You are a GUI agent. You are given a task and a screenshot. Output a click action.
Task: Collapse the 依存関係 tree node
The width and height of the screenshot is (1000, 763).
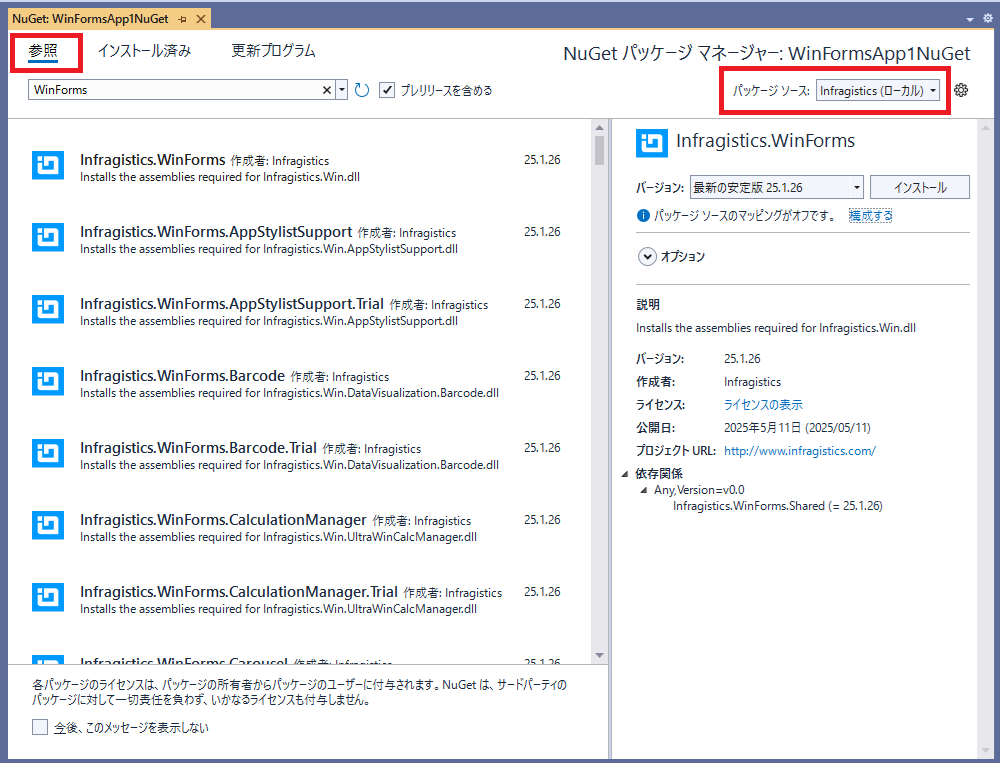pyautogui.click(x=624, y=473)
